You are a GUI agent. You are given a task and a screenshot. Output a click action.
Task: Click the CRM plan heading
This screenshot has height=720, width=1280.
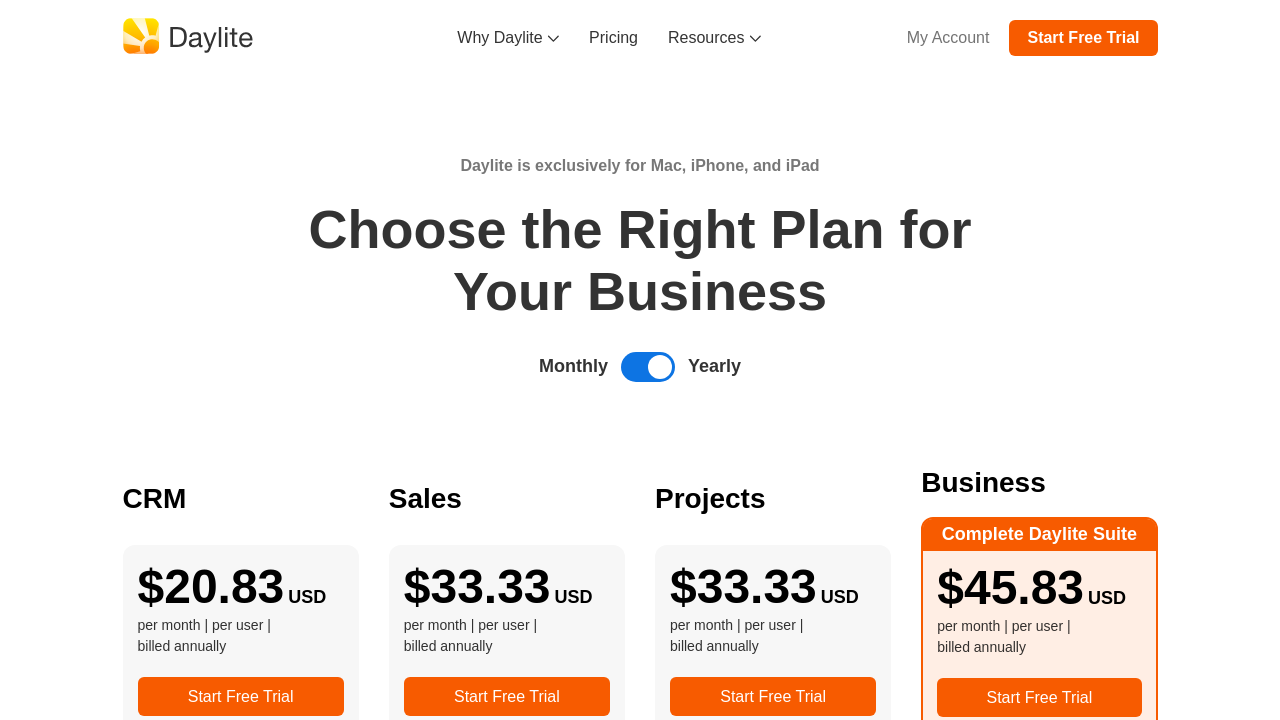tap(154, 498)
